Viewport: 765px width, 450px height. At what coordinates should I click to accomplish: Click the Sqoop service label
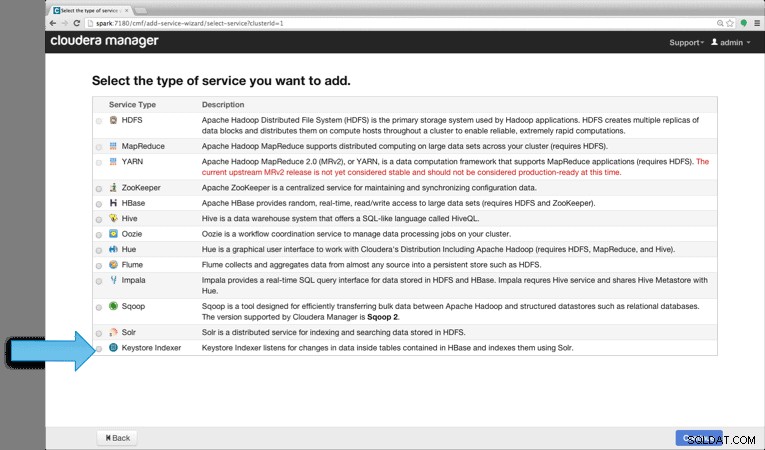133,306
